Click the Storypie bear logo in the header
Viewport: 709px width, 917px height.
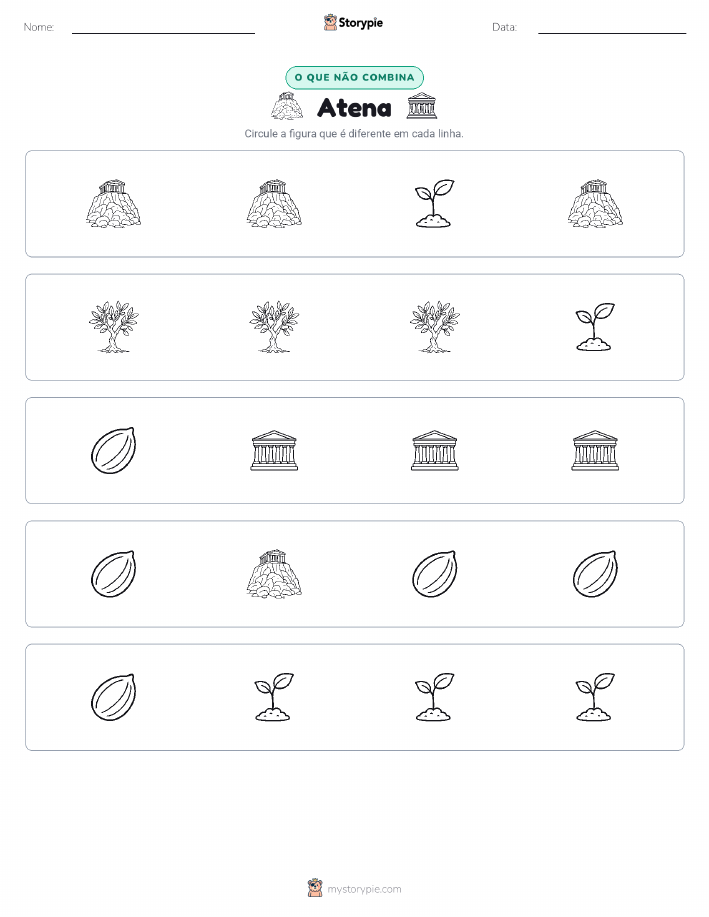point(330,23)
